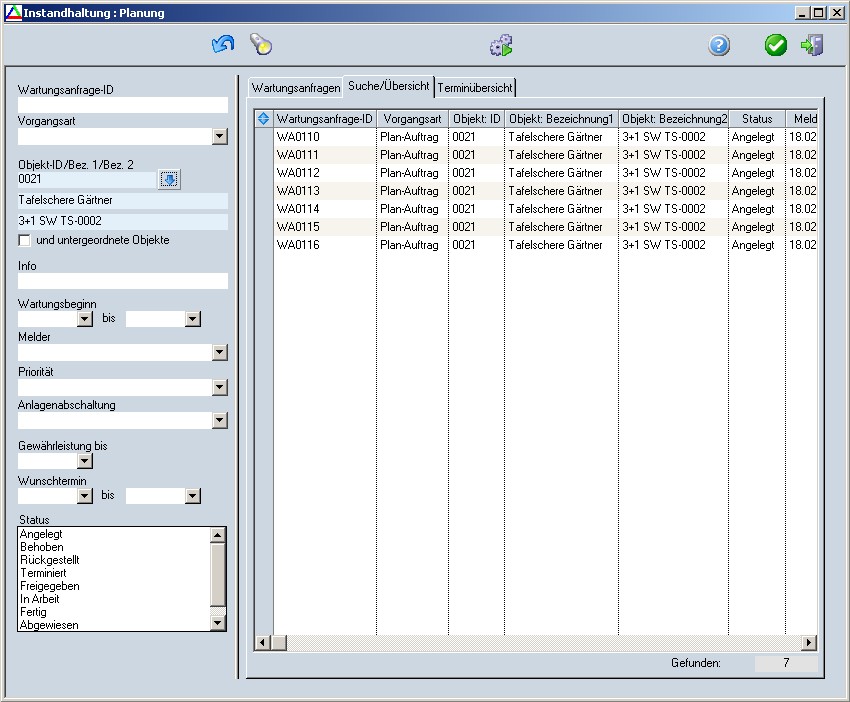Sort by the Status column header
The height and width of the screenshot is (702, 850).
756,118
